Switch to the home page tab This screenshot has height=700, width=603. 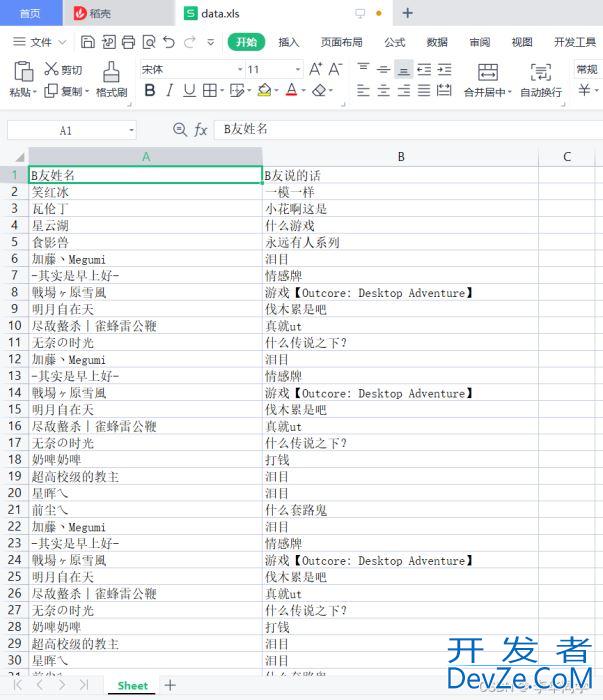pos(30,13)
